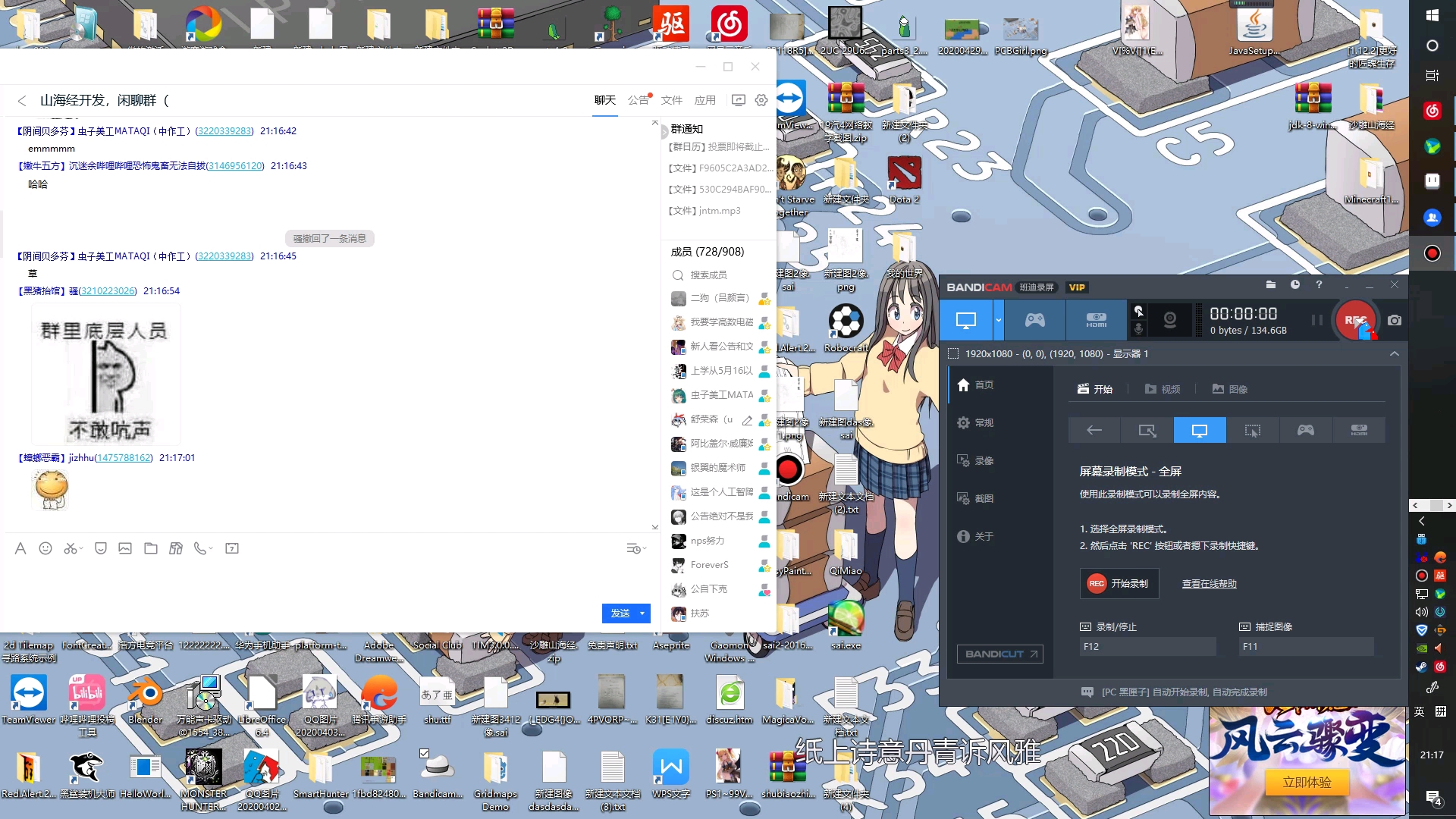Select rectangle area recording mode button
The image size is (1456, 819).
1147,430
